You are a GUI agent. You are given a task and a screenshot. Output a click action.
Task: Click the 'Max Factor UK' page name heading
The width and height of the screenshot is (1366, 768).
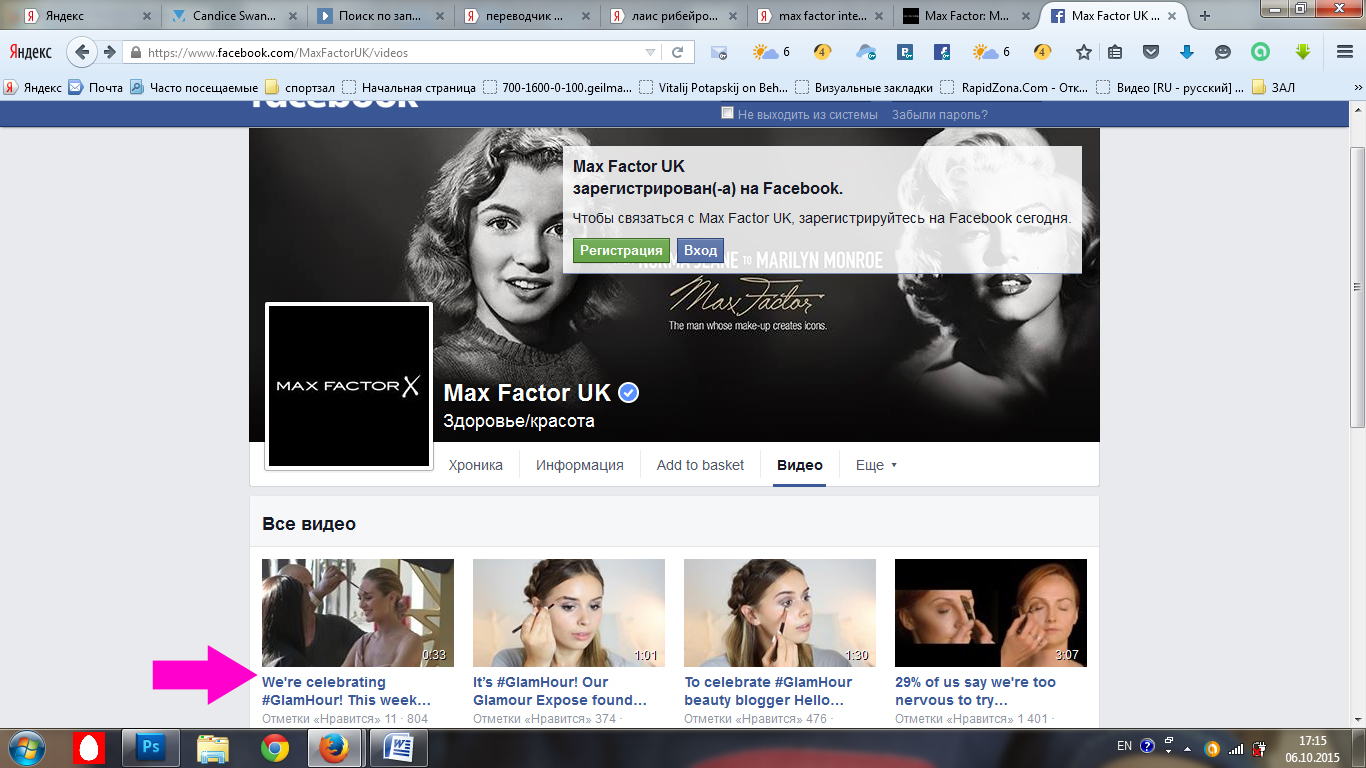click(527, 393)
